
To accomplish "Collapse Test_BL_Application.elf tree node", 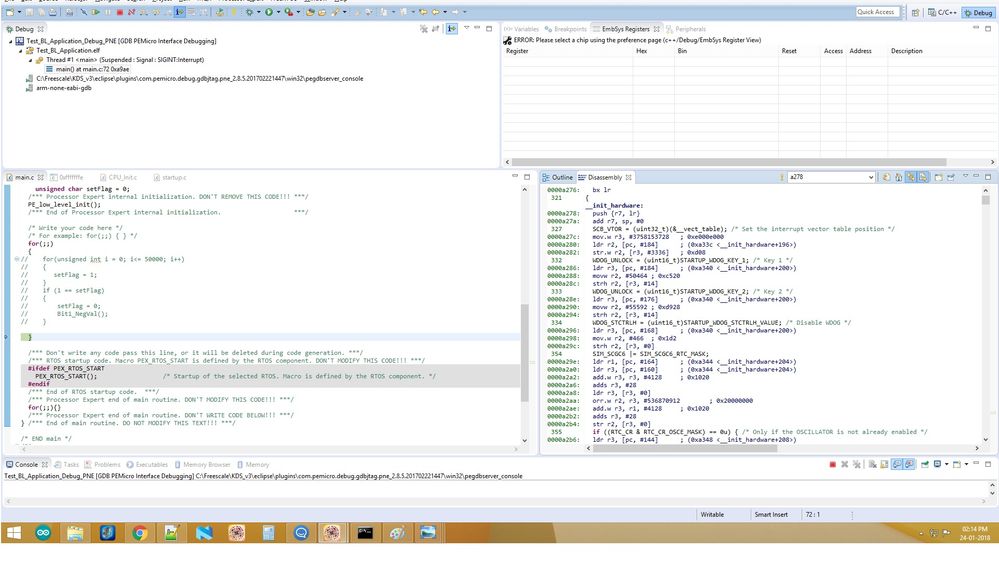I will [20, 51].
